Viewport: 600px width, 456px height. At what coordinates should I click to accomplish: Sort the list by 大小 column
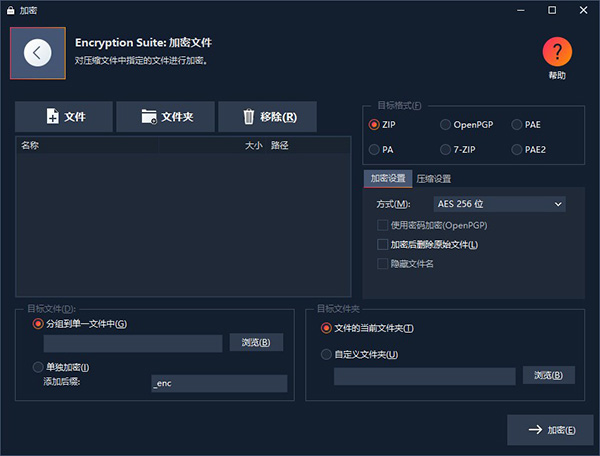(212, 145)
